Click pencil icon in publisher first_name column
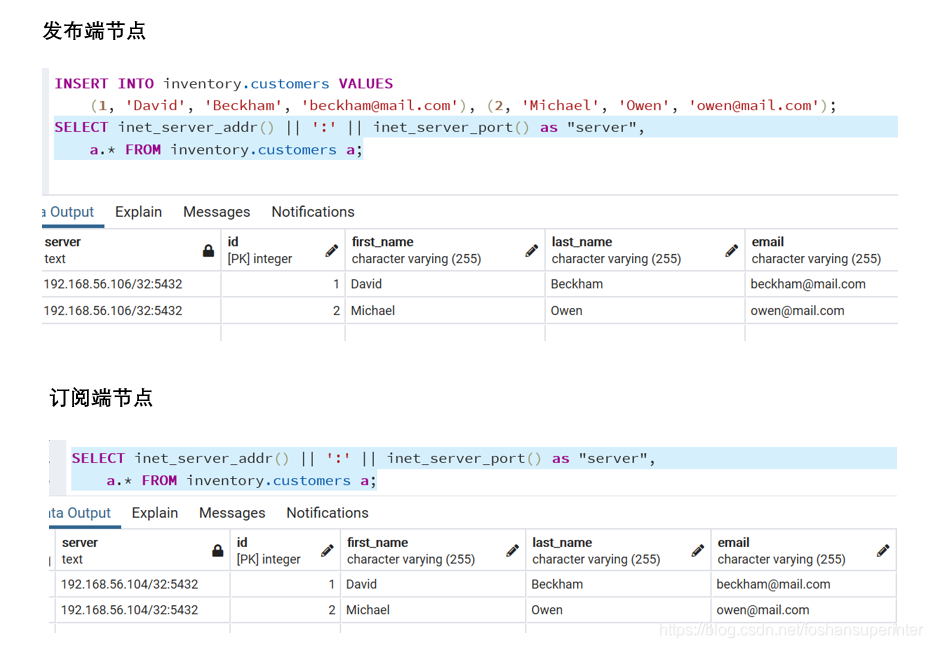 (x=531, y=251)
